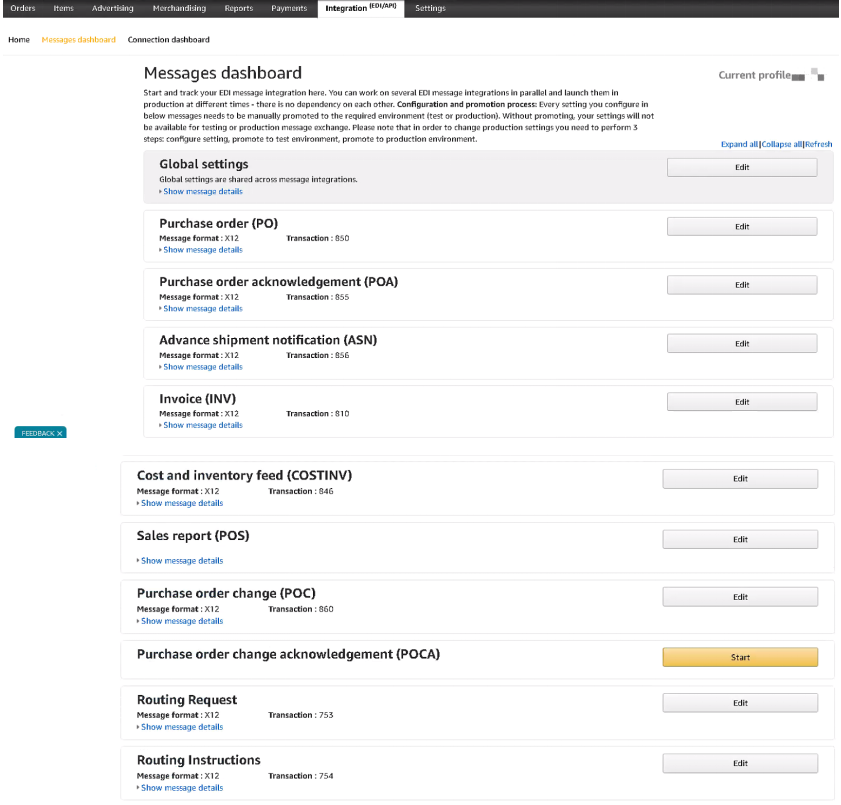Image resolution: width=841 pixels, height=805 pixels.
Task: Click the Collapse all link
Action: pos(781,144)
